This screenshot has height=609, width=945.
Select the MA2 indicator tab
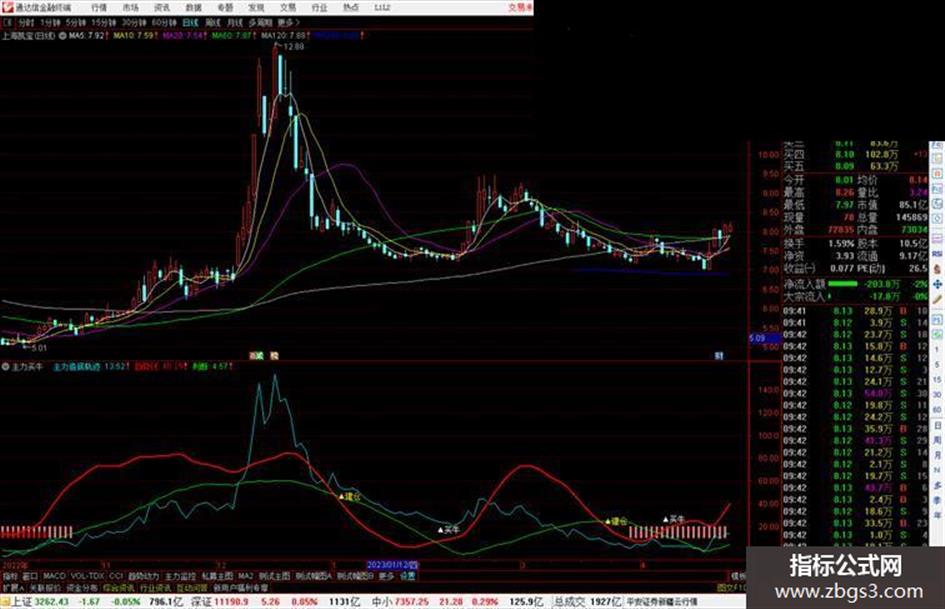pyautogui.click(x=245, y=576)
